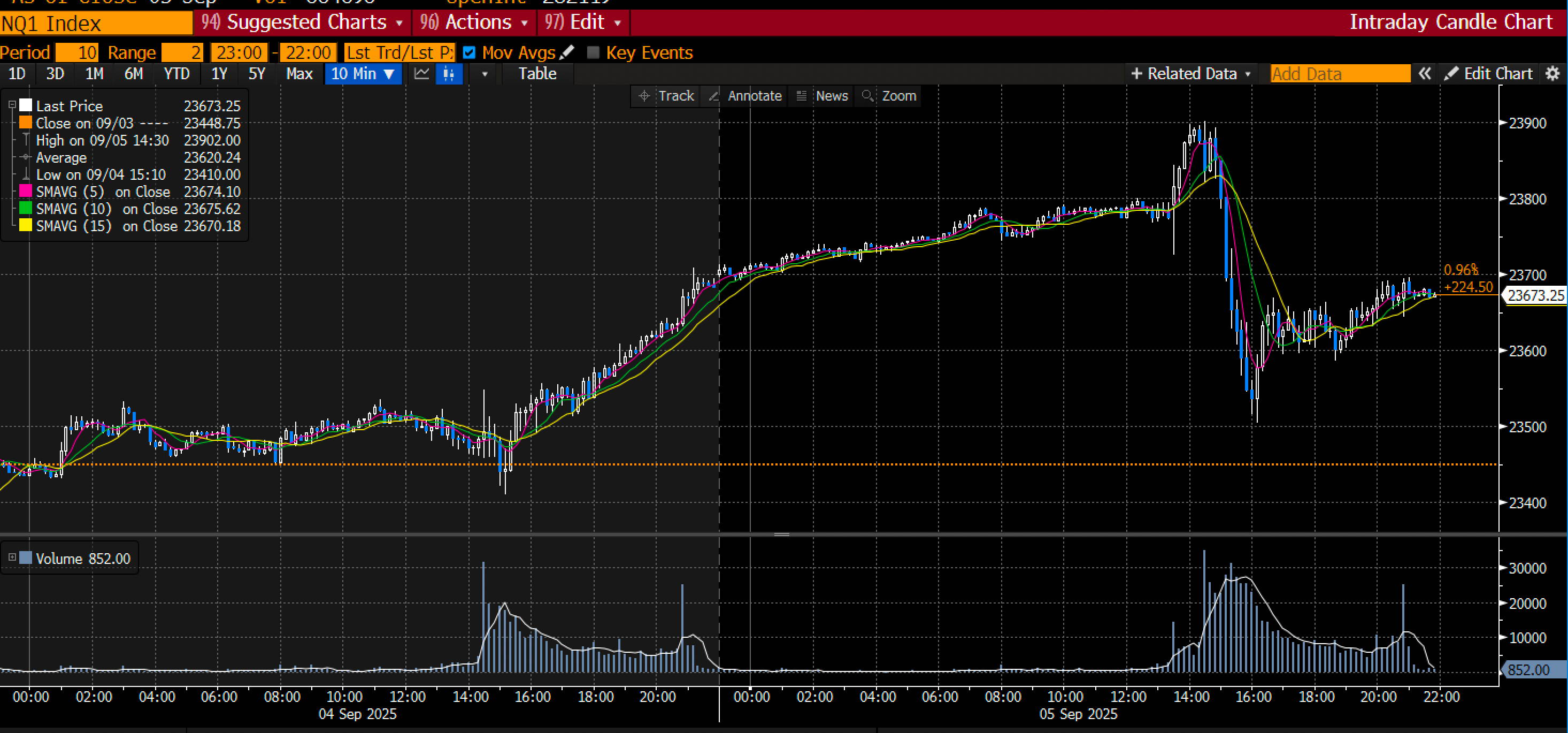This screenshot has width=1568, height=733.
Task: Open the Suggested Charts menu
Action: click(307, 22)
